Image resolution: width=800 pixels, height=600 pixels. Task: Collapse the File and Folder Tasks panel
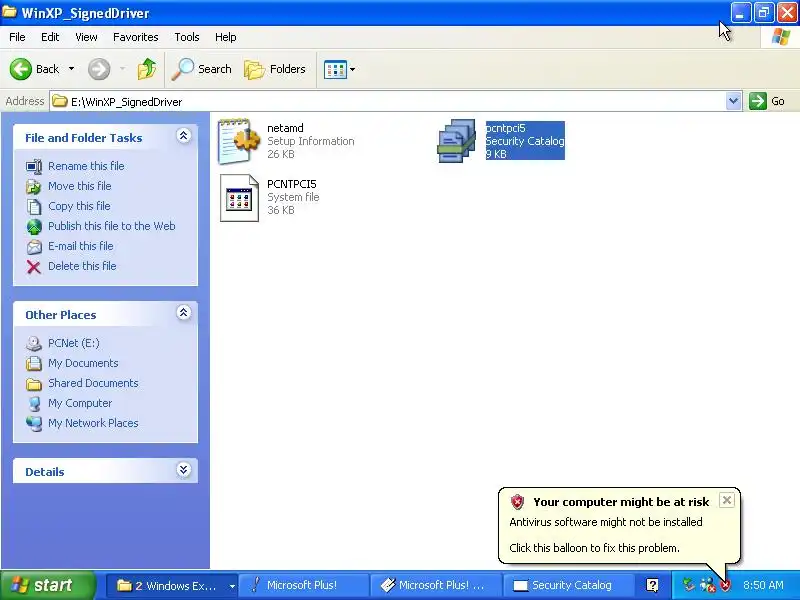coord(184,135)
